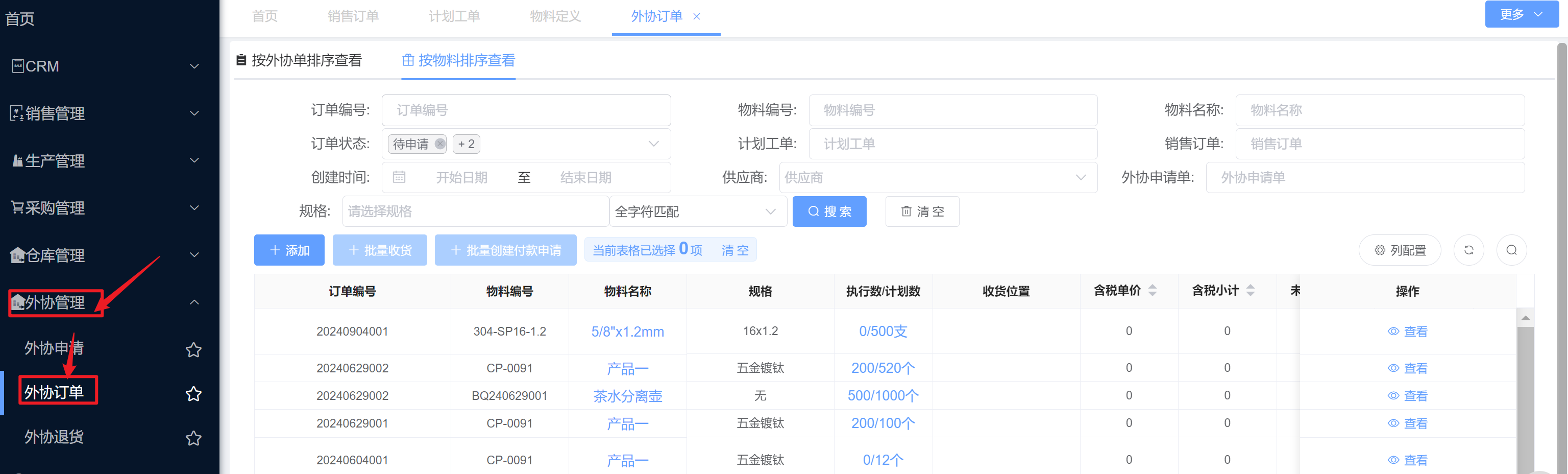
Task: Focus the 订单编号 input field
Action: click(x=526, y=110)
